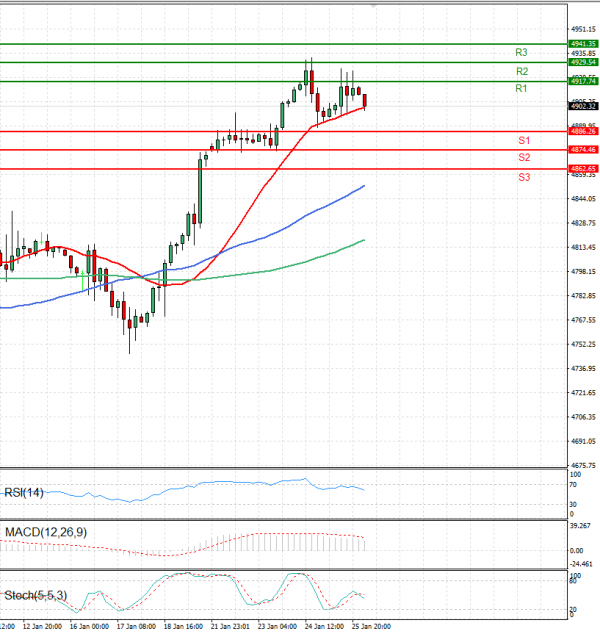Select the current price 4902.32 tag
The image size is (600, 634).
pos(583,106)
